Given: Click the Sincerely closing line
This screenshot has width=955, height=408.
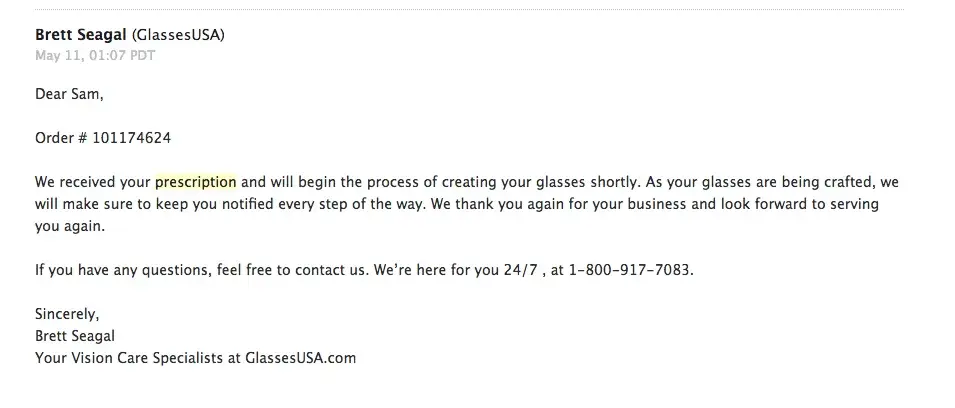Looking at the screenshot, I should [x=67, y=313].
